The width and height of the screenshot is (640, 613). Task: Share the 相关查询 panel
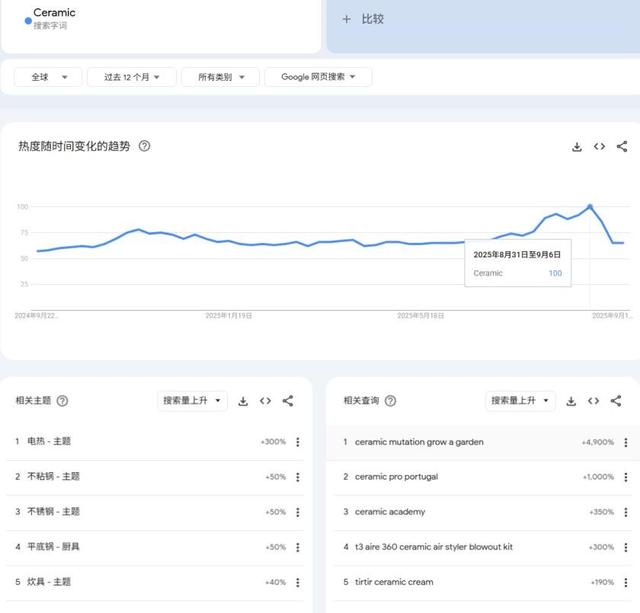click(616, 401)
